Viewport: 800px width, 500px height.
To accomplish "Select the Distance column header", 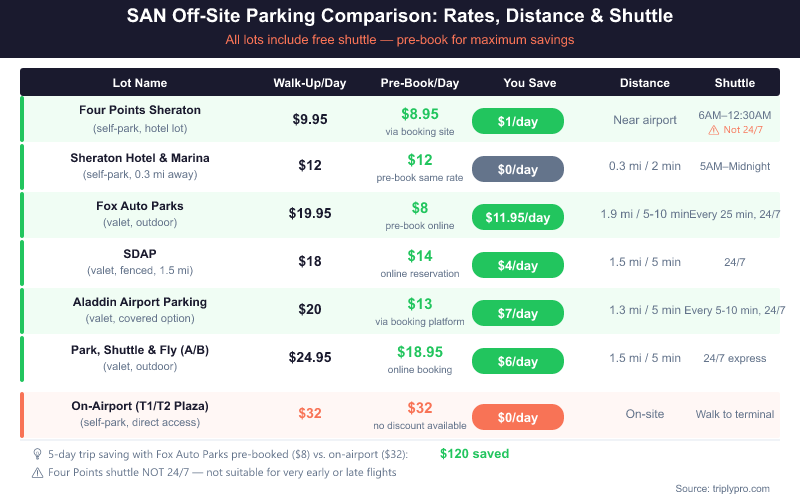I will 645,83.
